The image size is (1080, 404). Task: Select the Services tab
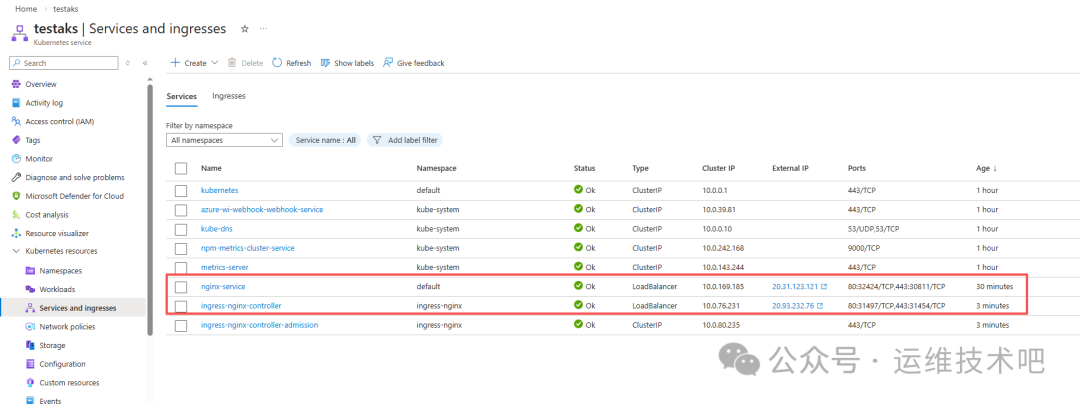tap(182, 96)
